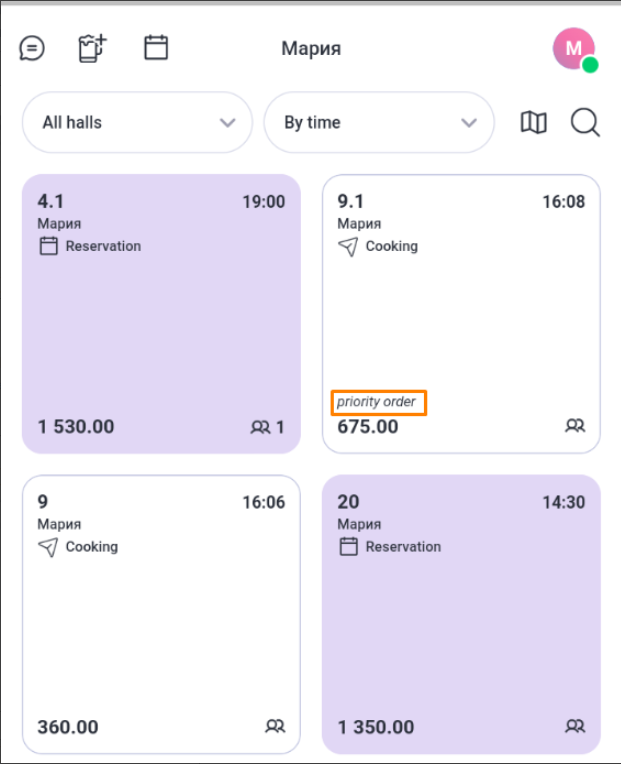Expand the All halls dropdown
Screen dimensions: 621x764
tap(137, 122)
